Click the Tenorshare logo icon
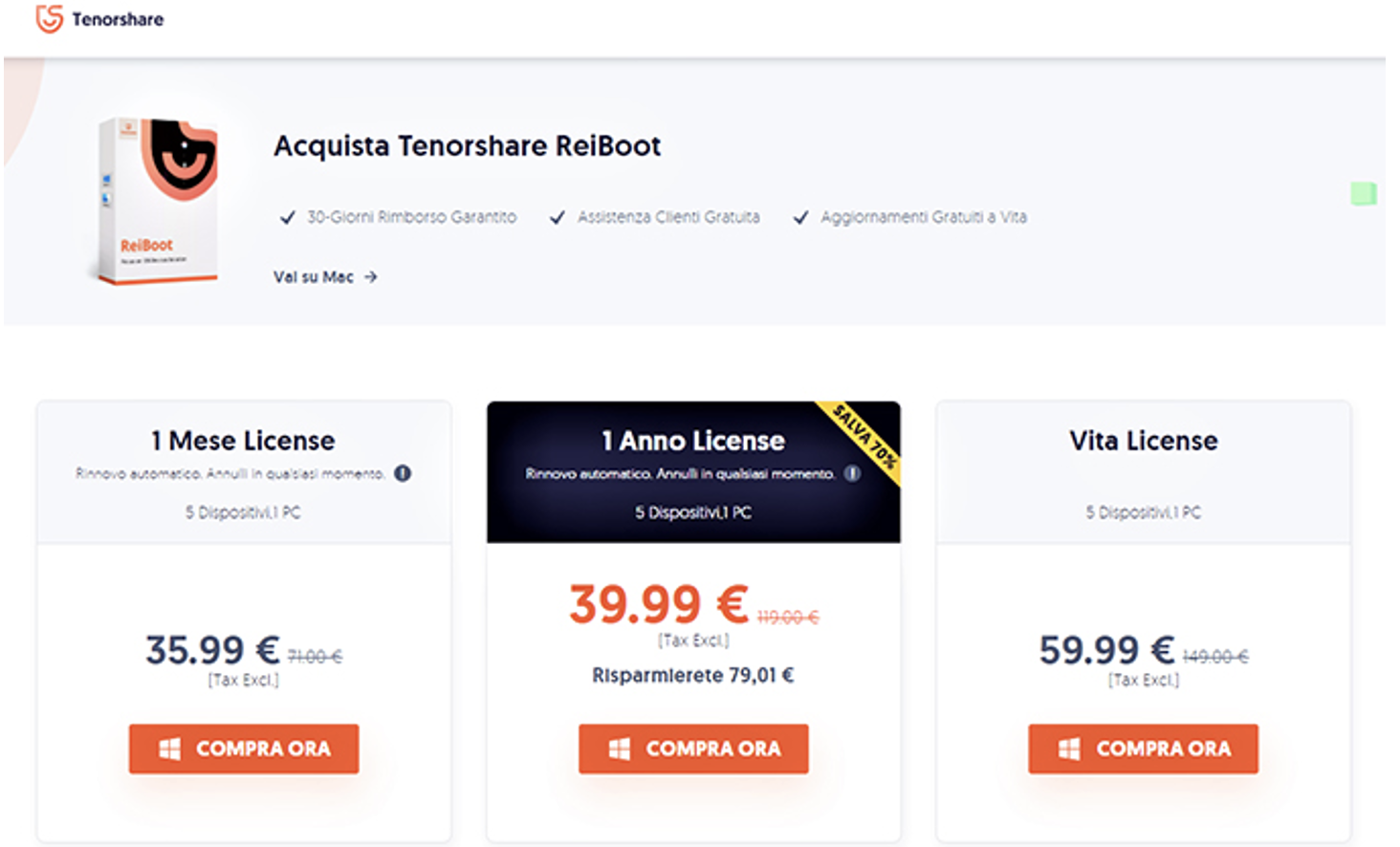1400x847 pixels. pyautogui.click(x=49, y=18)
